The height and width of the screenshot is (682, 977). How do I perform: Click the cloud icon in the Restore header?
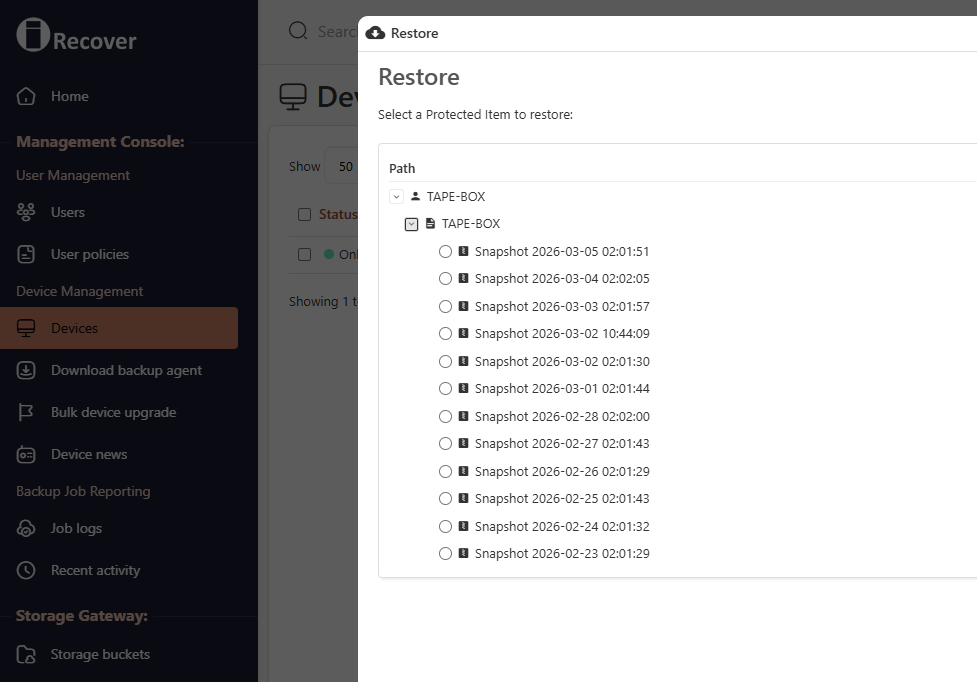tap(375, 32)
